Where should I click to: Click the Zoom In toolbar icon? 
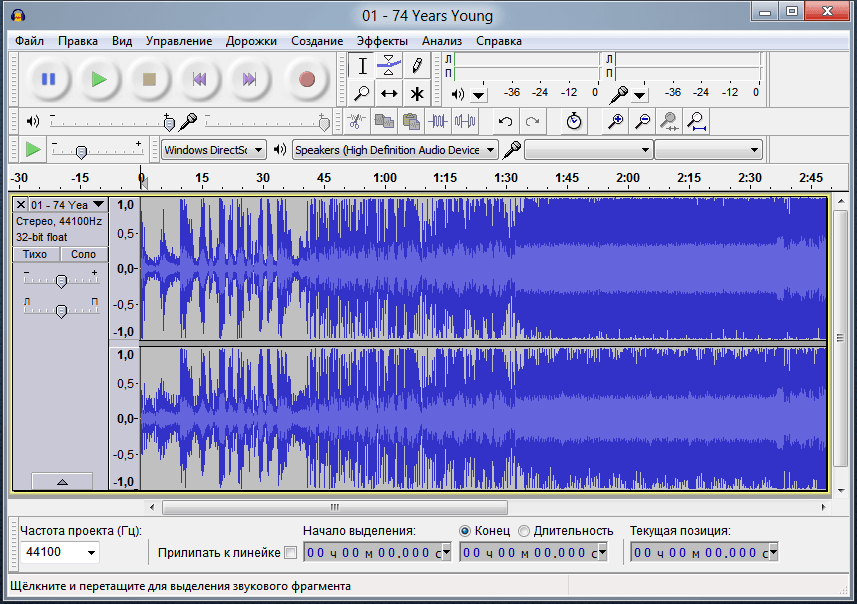(x=617, y=121)
